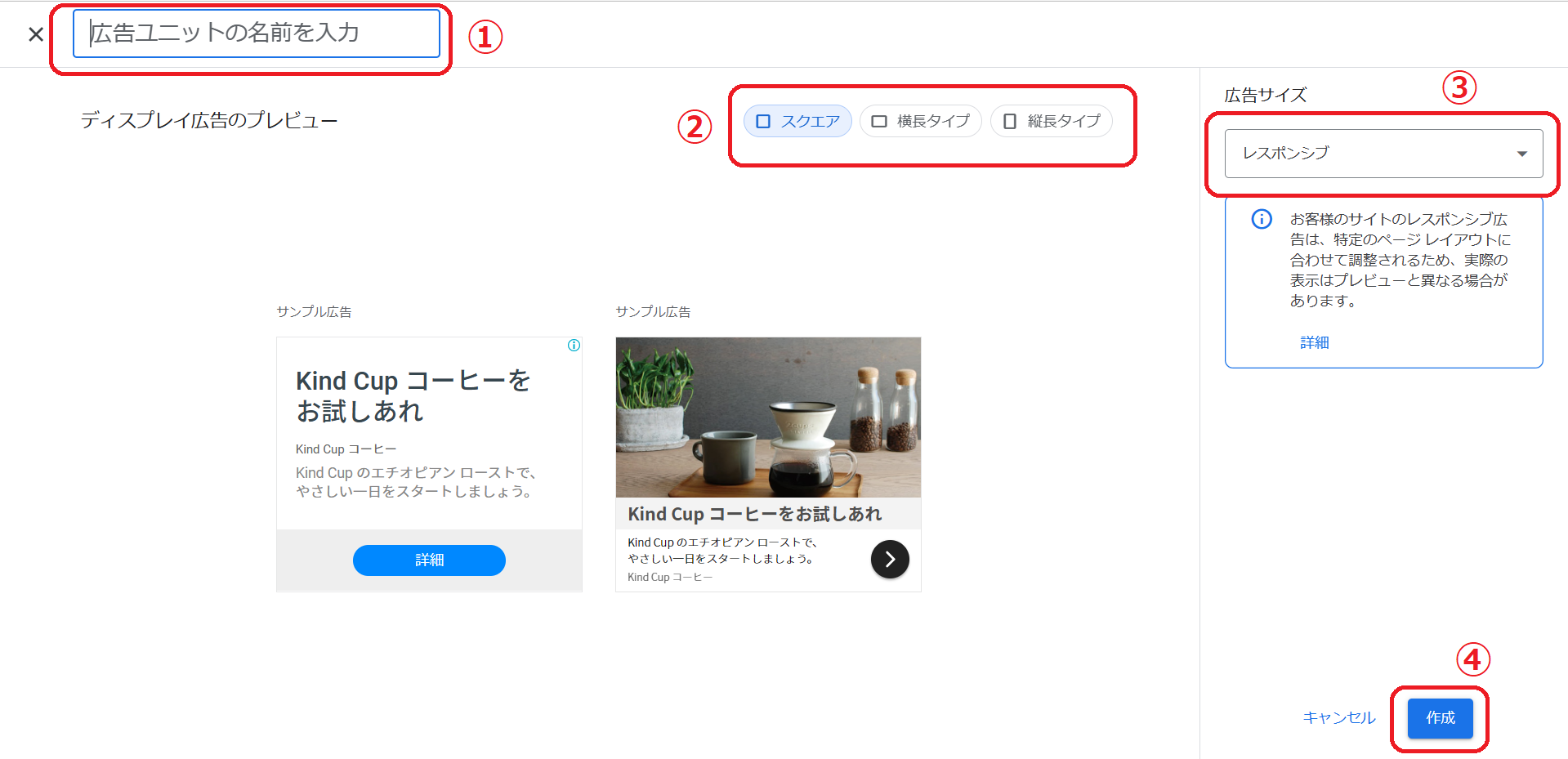Click the dropdown arrow in 広告サイズ
The image size is (1568, 759).
[1521, 154]
